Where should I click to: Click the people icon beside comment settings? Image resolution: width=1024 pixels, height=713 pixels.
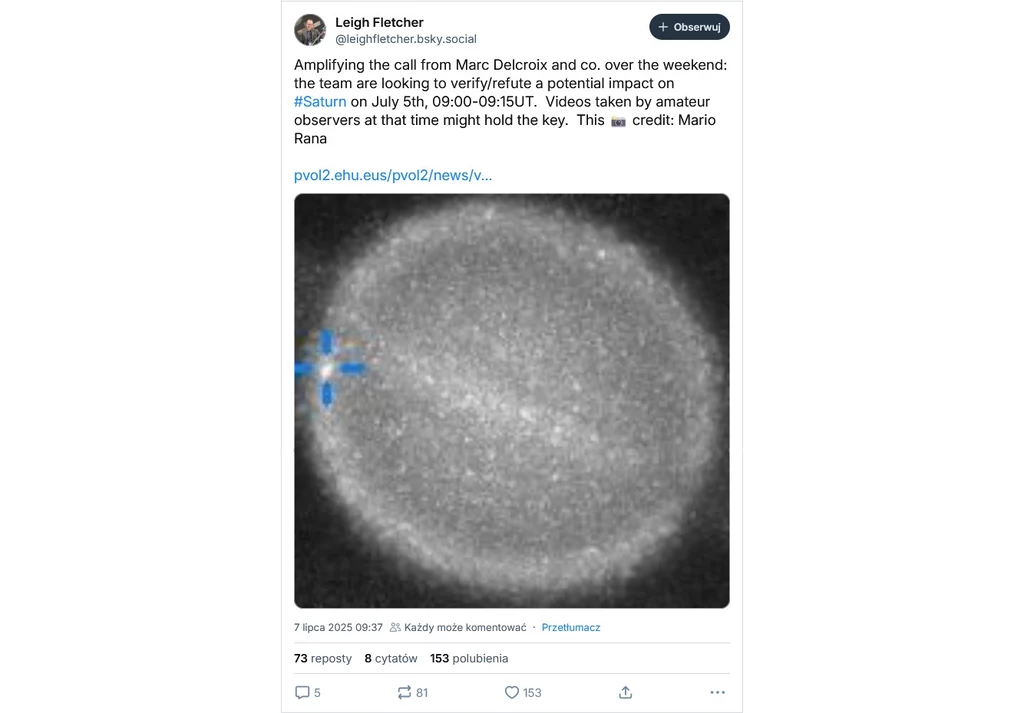395,627
